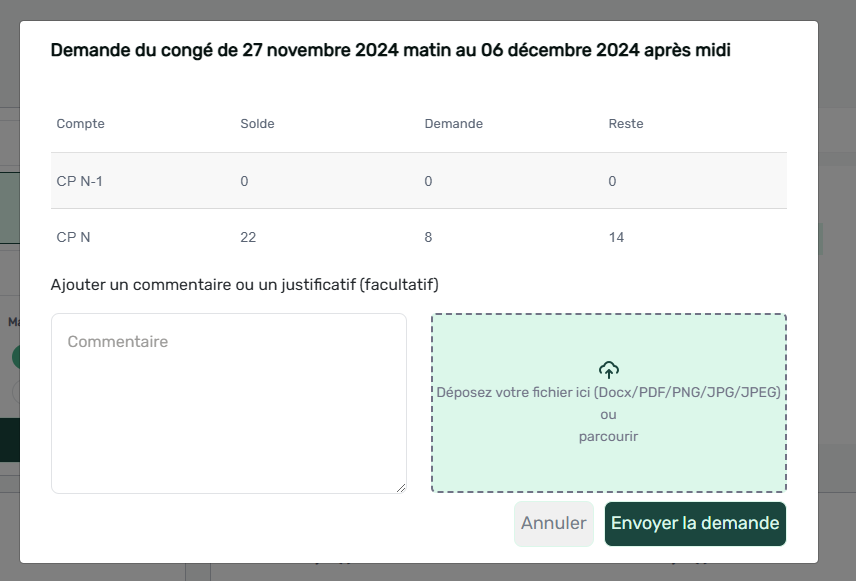
Task: Click the Annuler button
Action: 553,523
